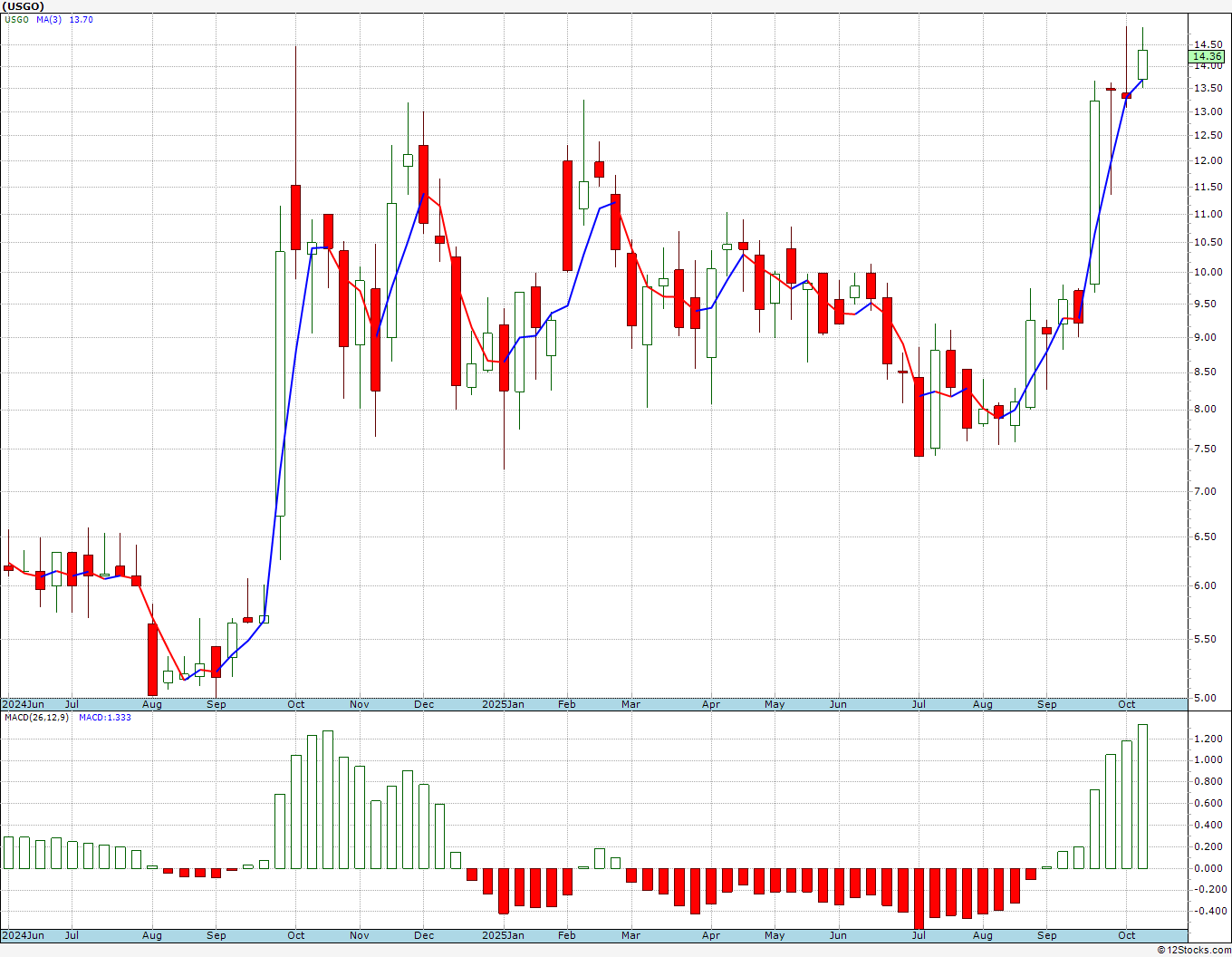Select 2024Jun on the price chart time axis
This screenshot has width=1232, height=957.
click(23, 704)
